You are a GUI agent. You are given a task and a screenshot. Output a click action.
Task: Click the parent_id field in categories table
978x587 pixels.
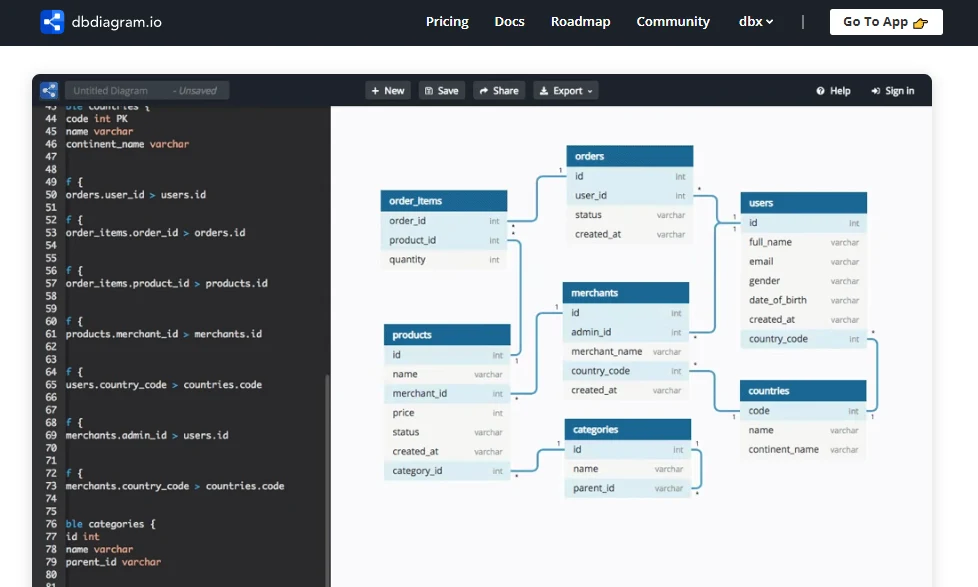627,488
